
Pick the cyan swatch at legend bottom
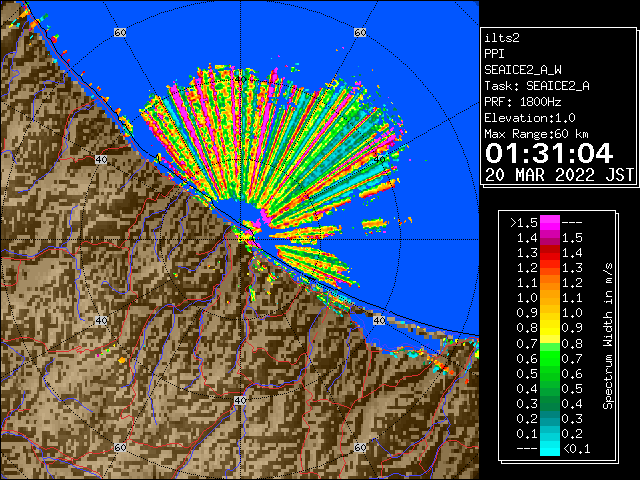(x=550, y=448)
